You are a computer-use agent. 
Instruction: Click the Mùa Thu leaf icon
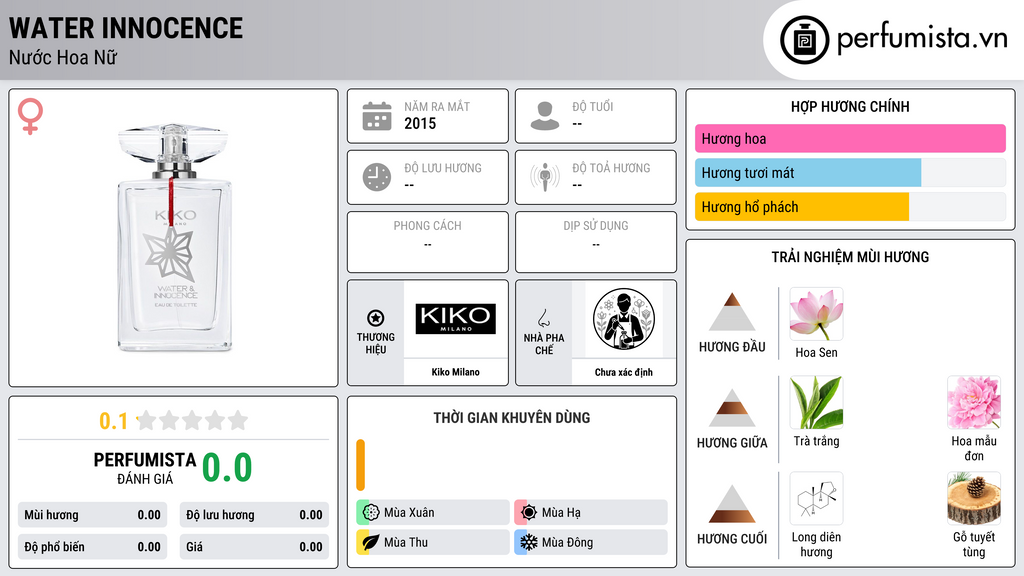(370, 542)
